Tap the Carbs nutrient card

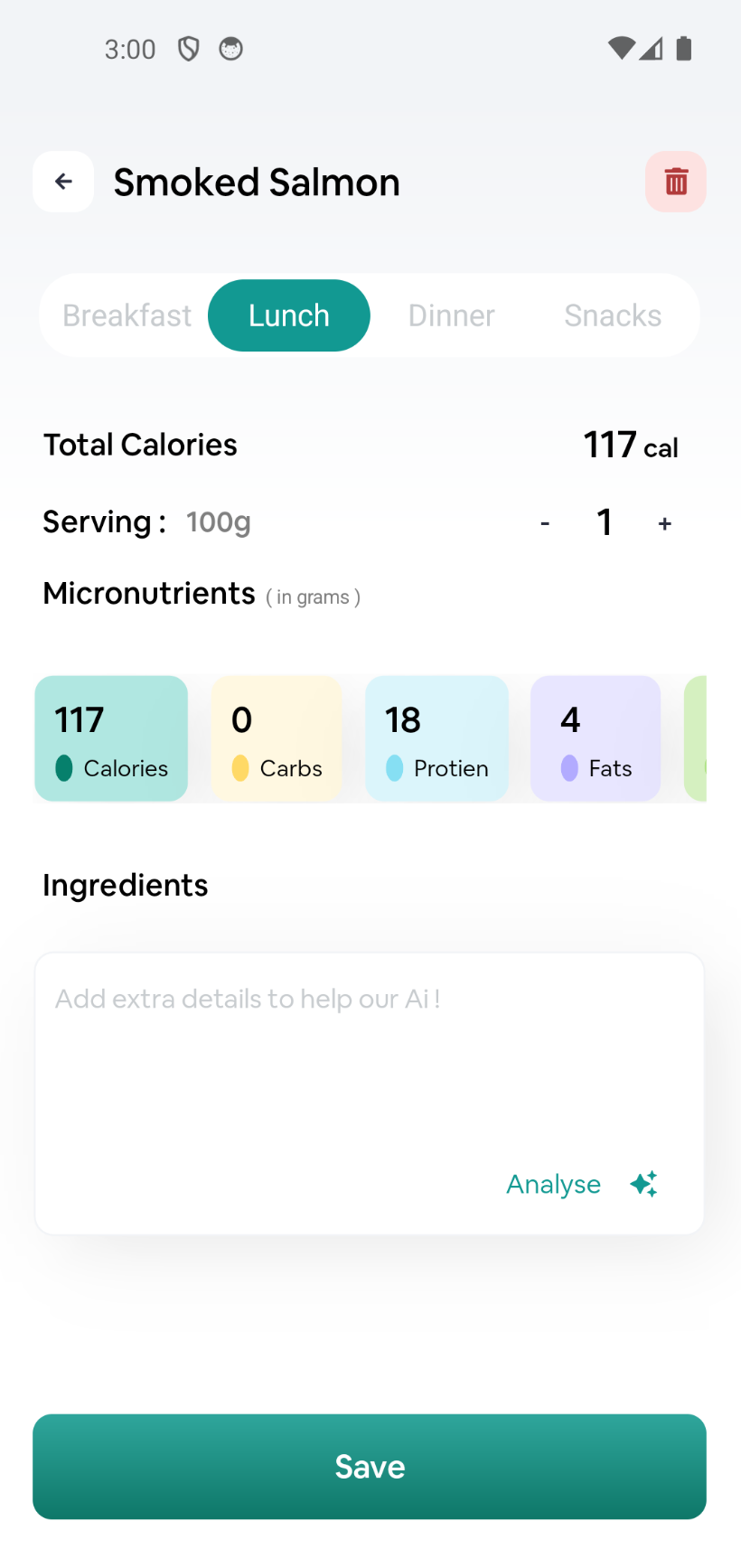pyautogui.click(x=277, y=738)
